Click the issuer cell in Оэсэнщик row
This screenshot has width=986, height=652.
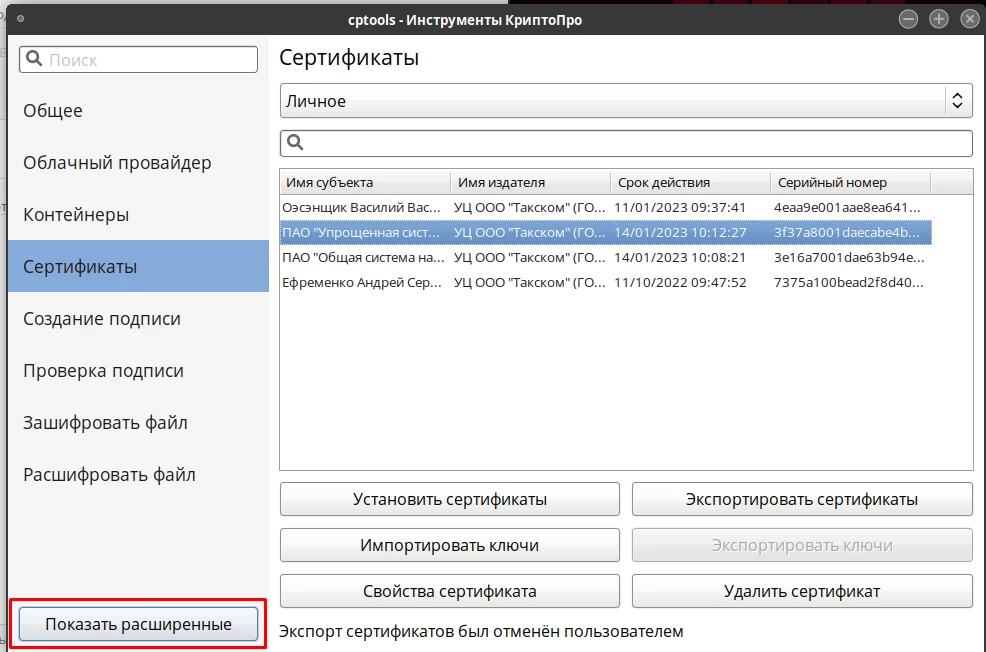click(529, 207)
